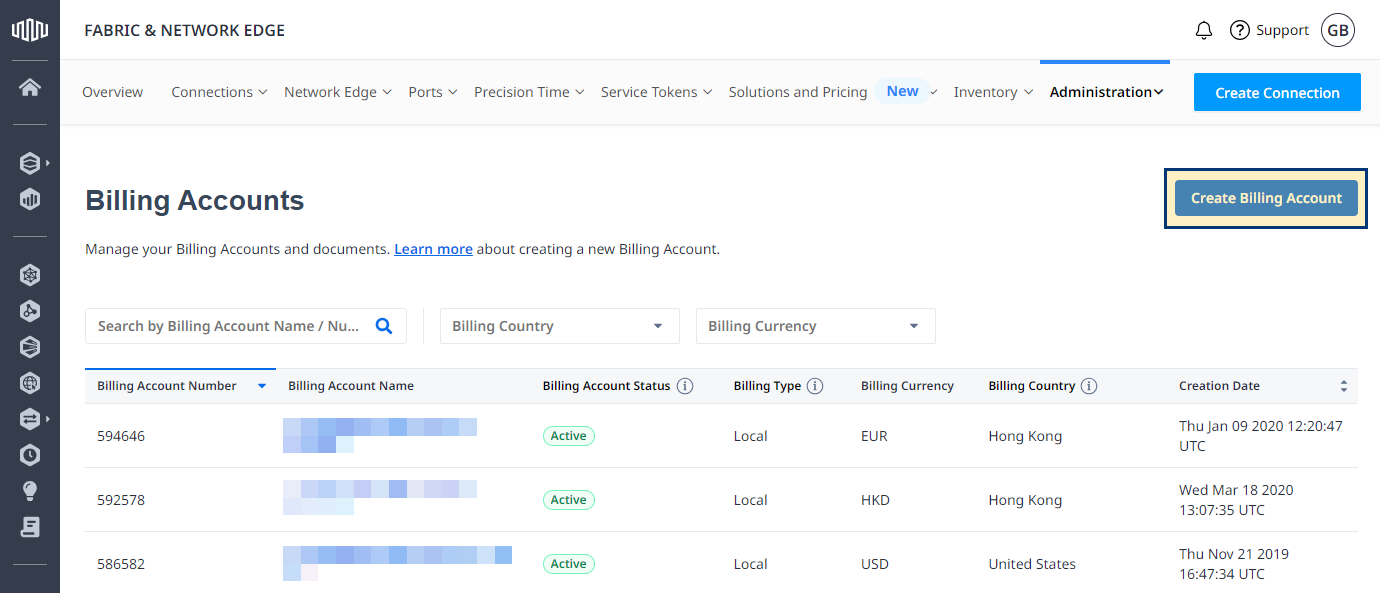
Task: Expand the Precision Time menu
Action: click(x=529, y=92)
